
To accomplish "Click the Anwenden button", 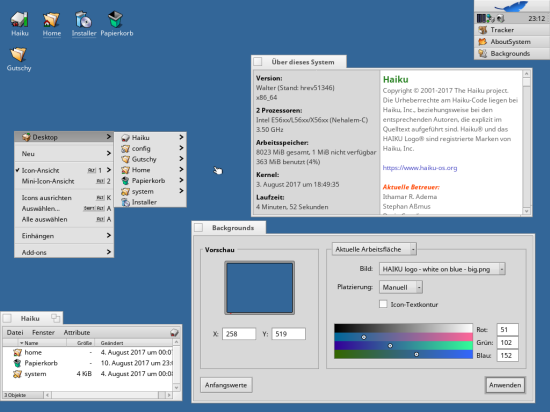I will [x=505, y=385].
